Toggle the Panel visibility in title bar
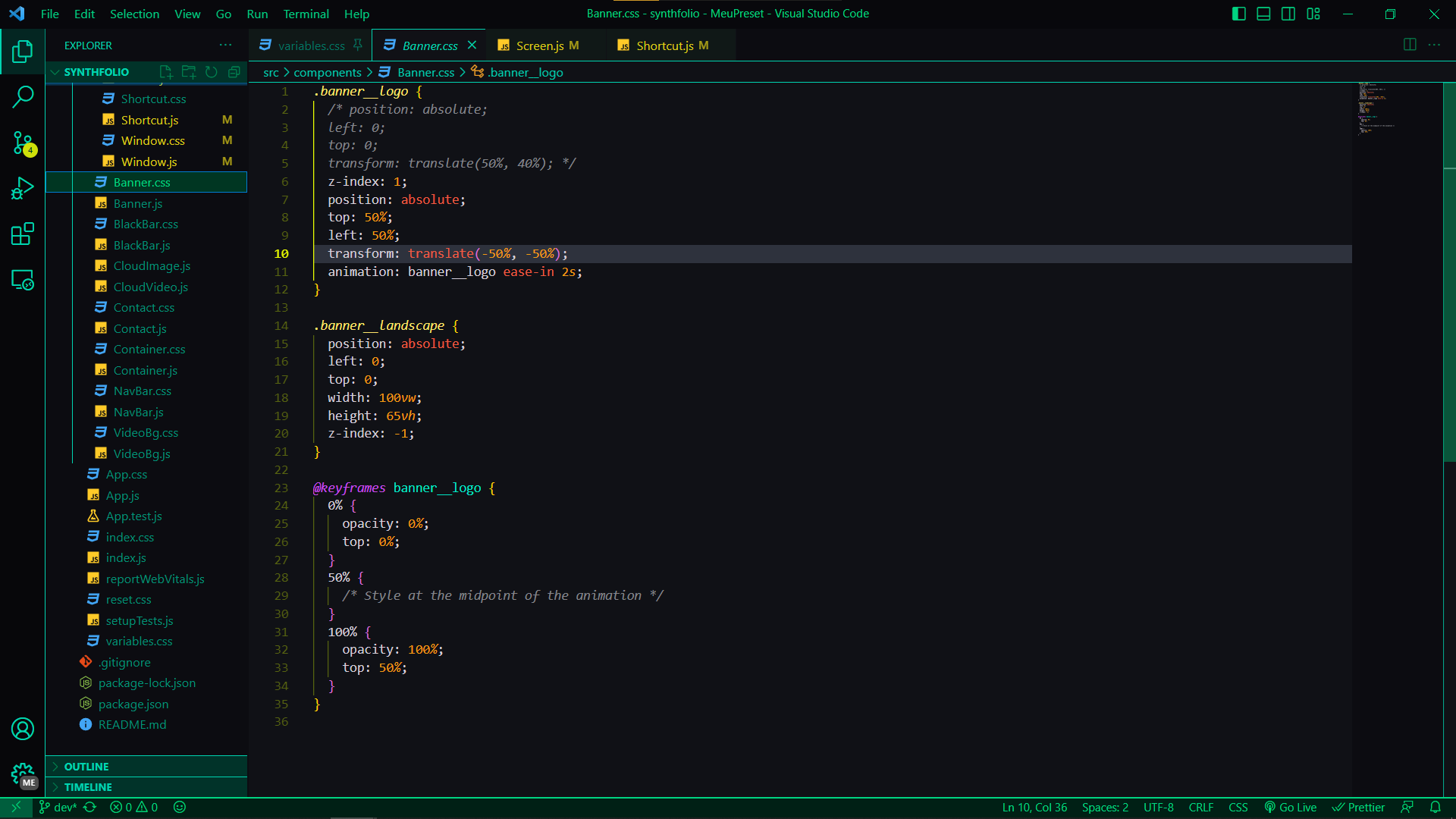Screen dimensions: 1456x819 click(1263, 14)
